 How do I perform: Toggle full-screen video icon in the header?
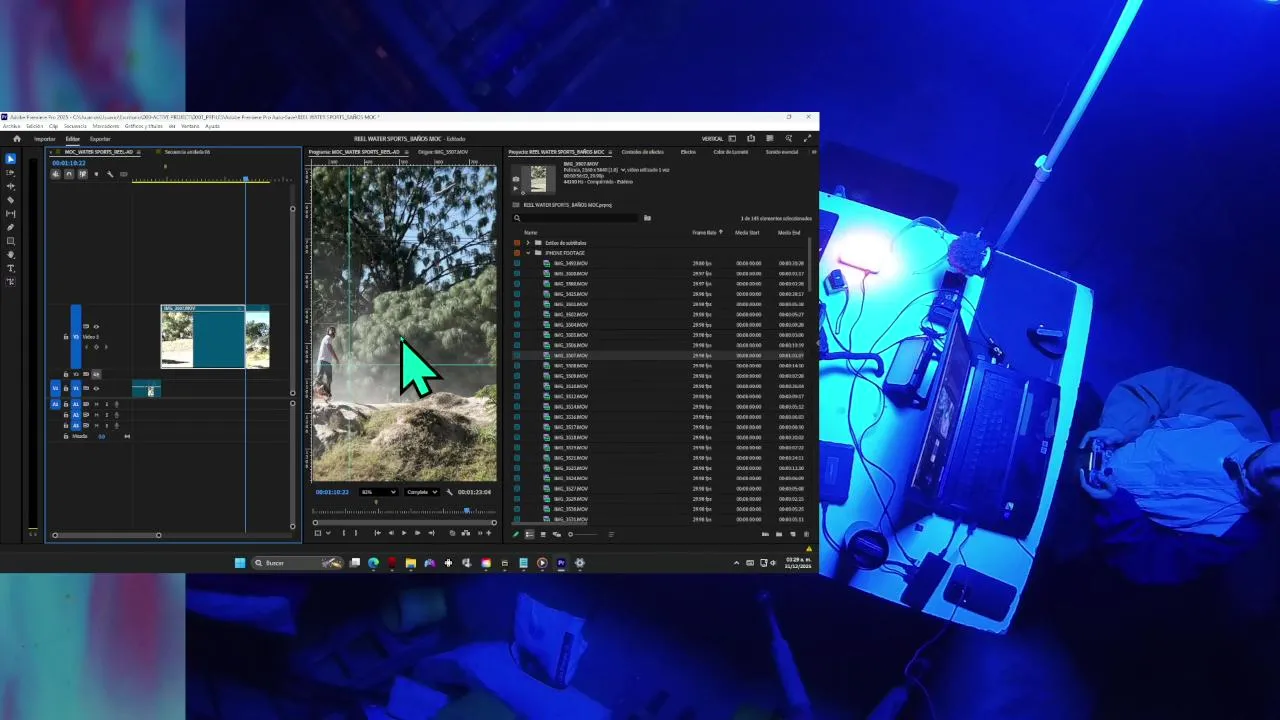tap(807, 139)
